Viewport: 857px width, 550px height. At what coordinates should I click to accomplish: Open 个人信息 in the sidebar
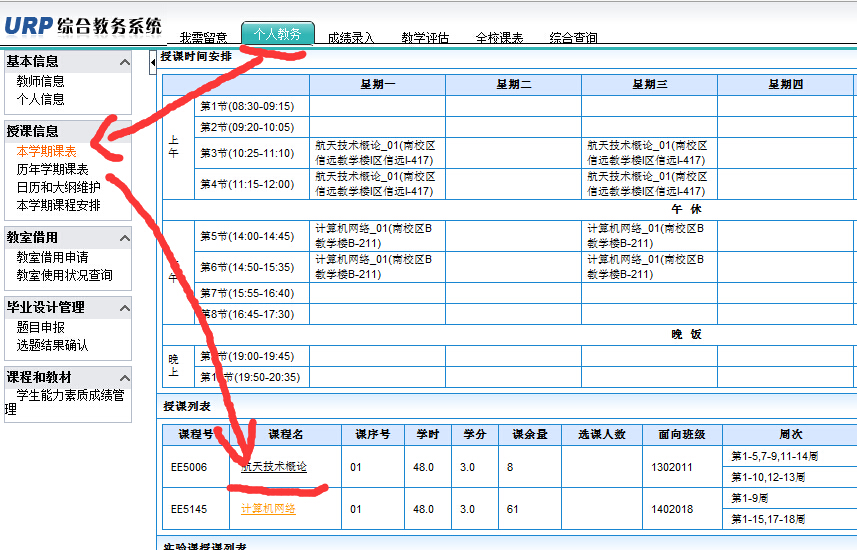point(40,99)
